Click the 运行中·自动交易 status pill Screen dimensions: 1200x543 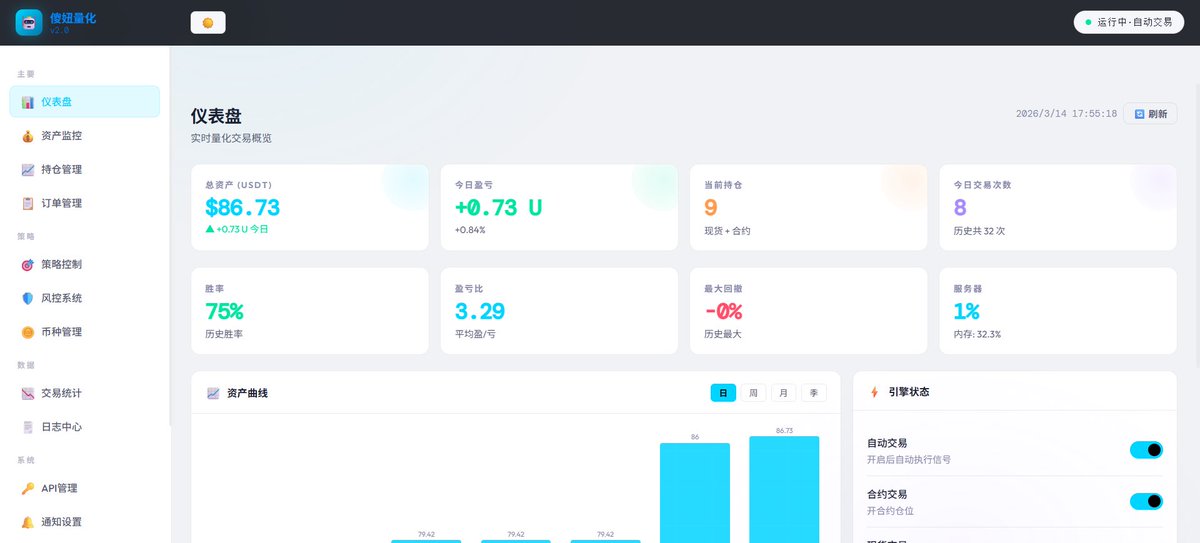[x=1128, y=22]
